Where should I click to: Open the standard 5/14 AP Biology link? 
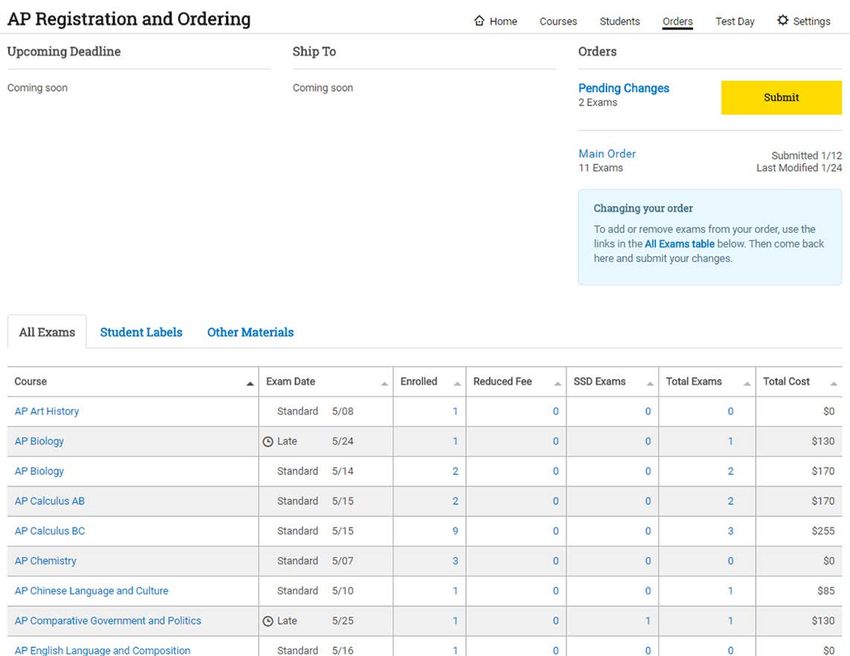[x=39, y=471]
